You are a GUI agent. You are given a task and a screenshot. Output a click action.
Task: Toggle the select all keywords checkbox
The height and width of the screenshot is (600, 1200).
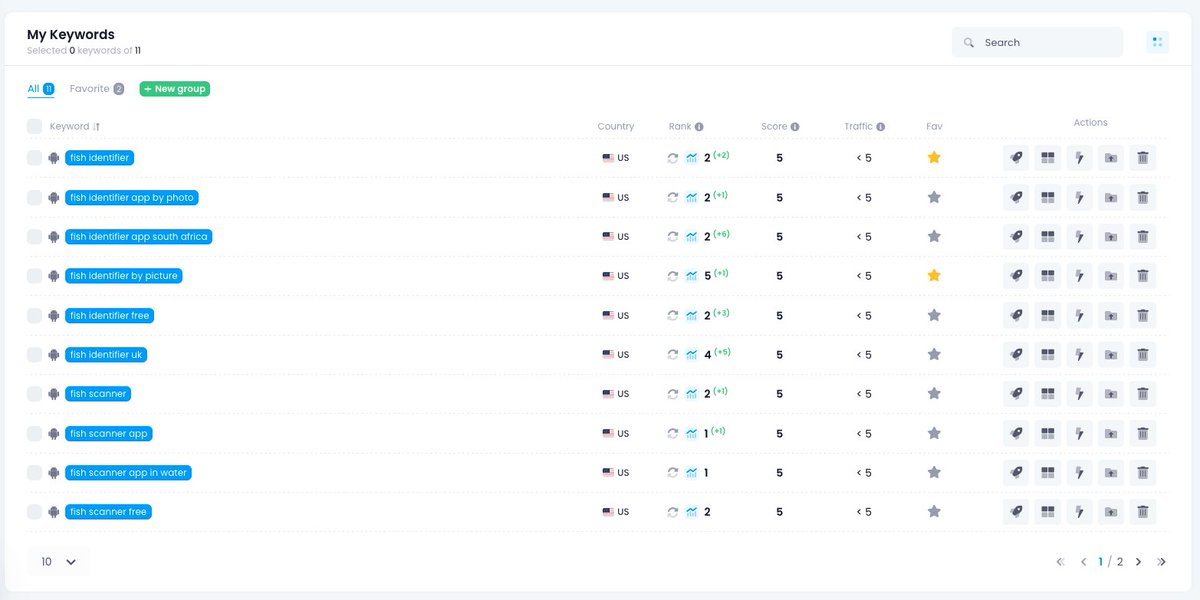[x=35, y=126]
